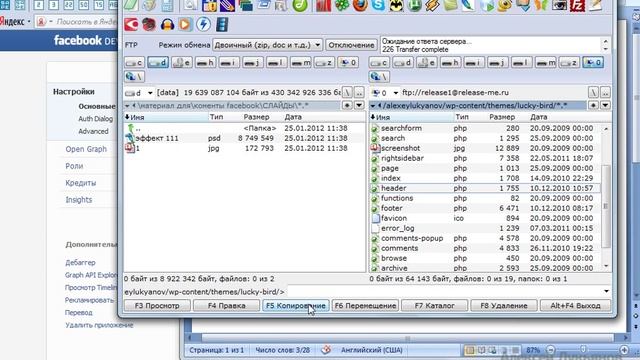Screen dimensions: 640x360
Task: Switch left panel to drive z
Action: (x=324, y=62)
